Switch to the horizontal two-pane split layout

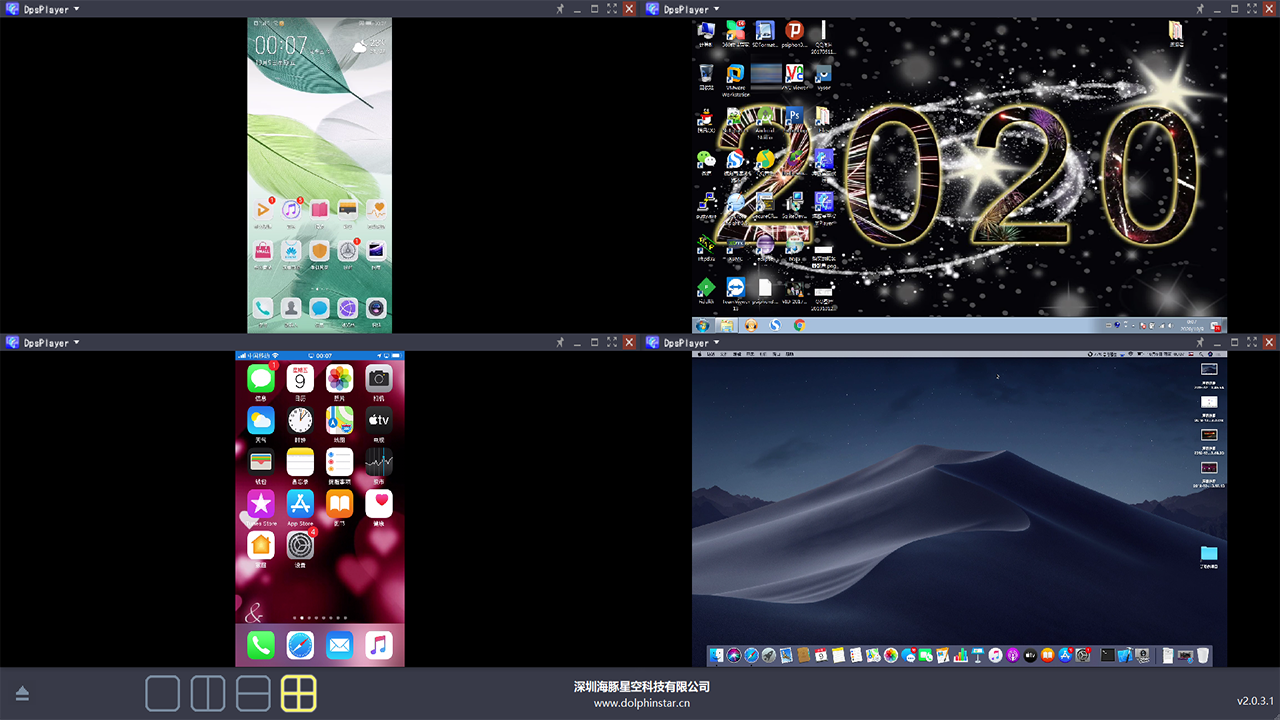(253, 693)
